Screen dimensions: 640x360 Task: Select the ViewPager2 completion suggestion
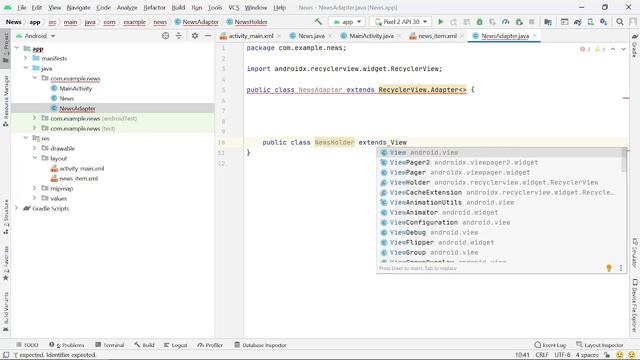501,162
